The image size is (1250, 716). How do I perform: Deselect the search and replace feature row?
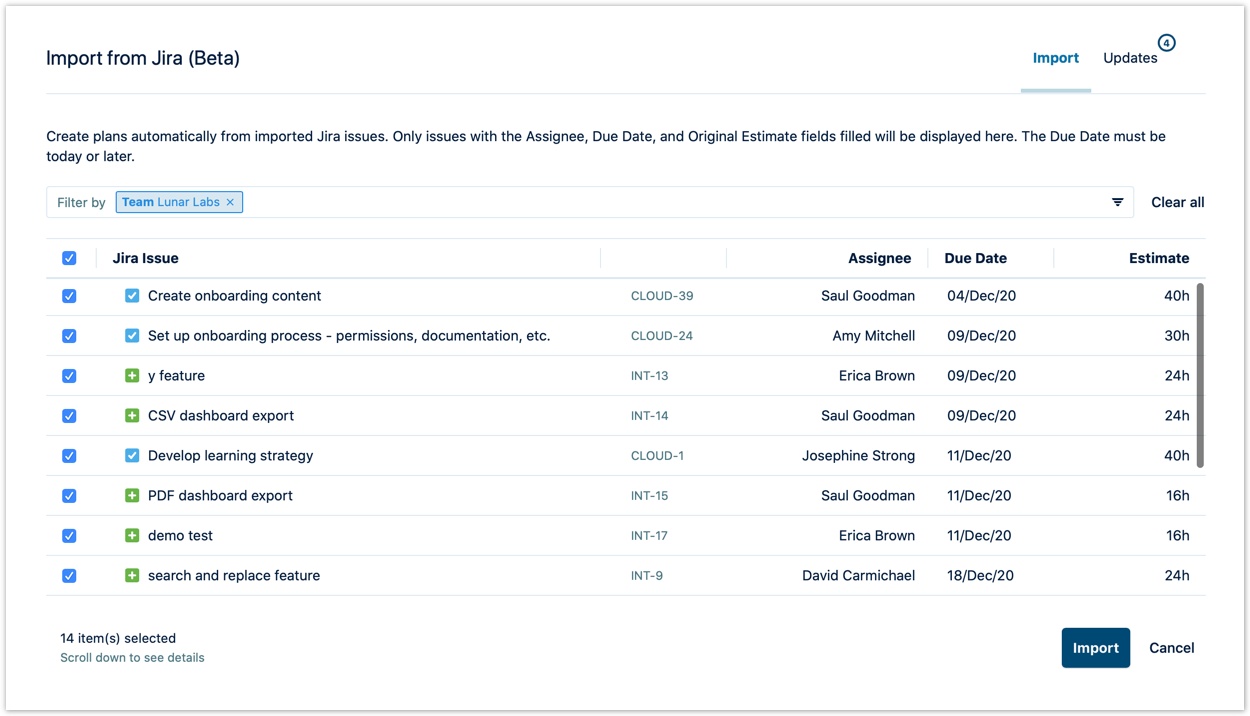coord(69,576)
